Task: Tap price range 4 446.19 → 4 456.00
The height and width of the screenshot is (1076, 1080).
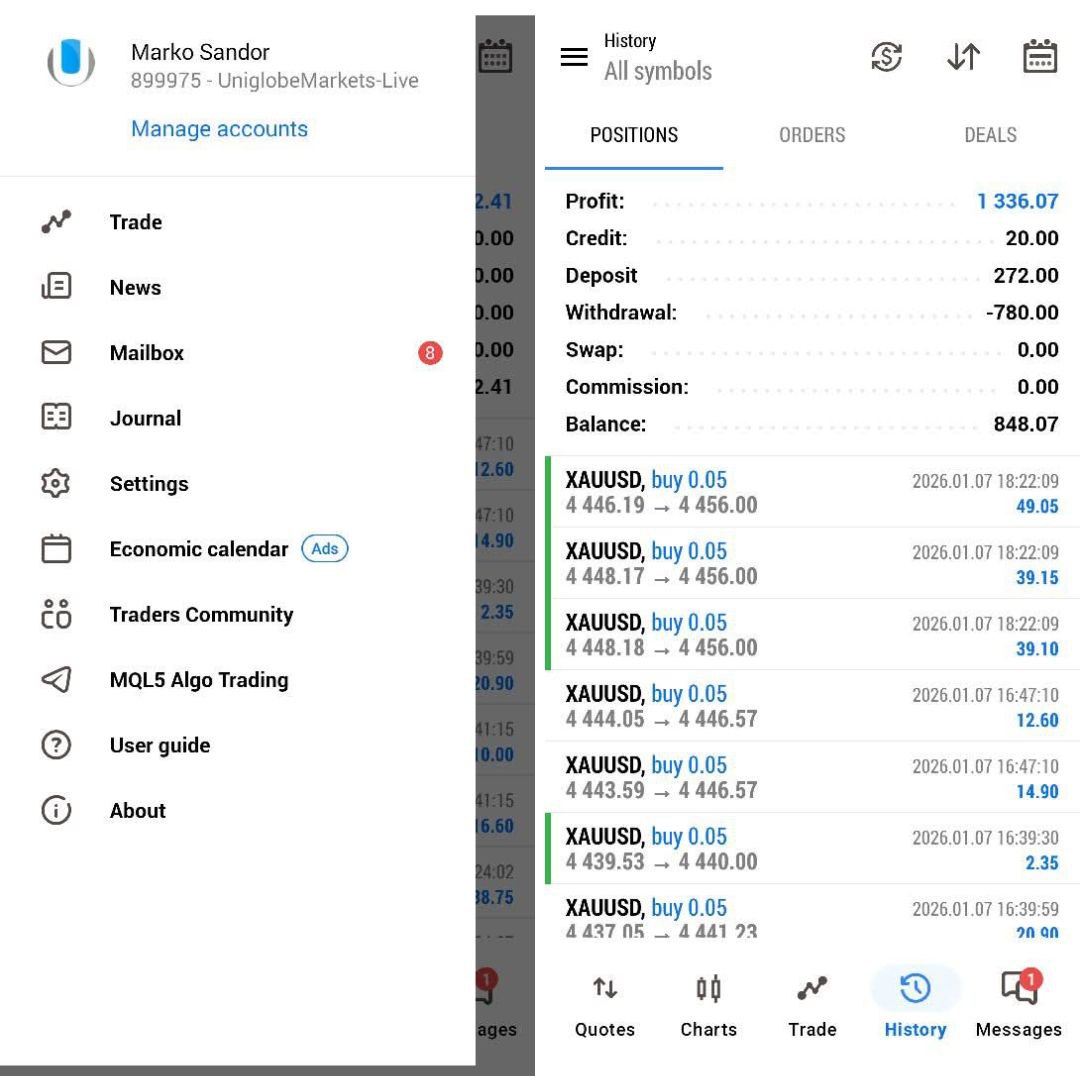Action: coord(661,506)
